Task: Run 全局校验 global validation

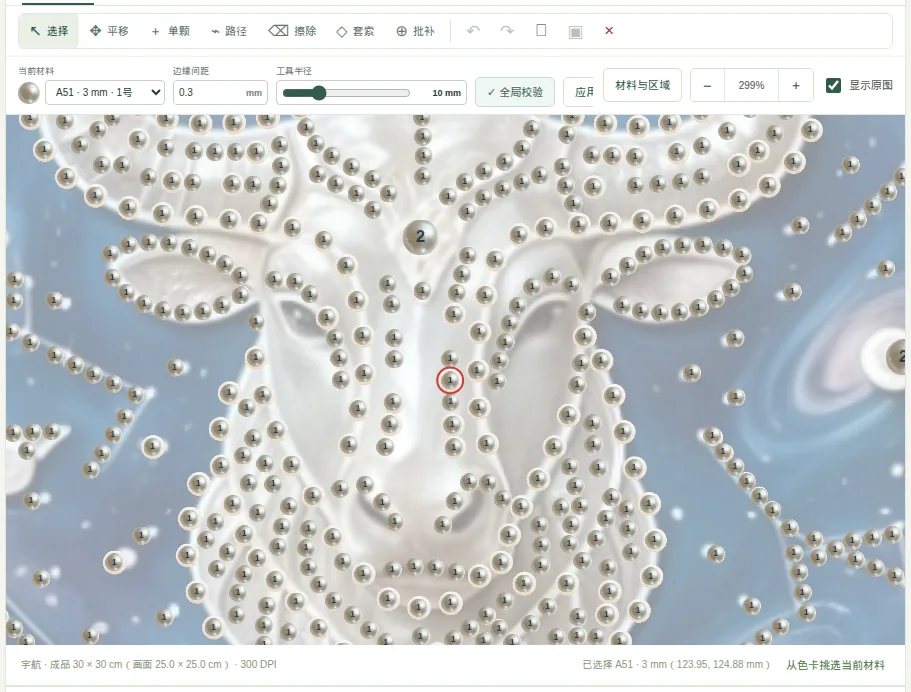Action: click(x=515, y=92)
